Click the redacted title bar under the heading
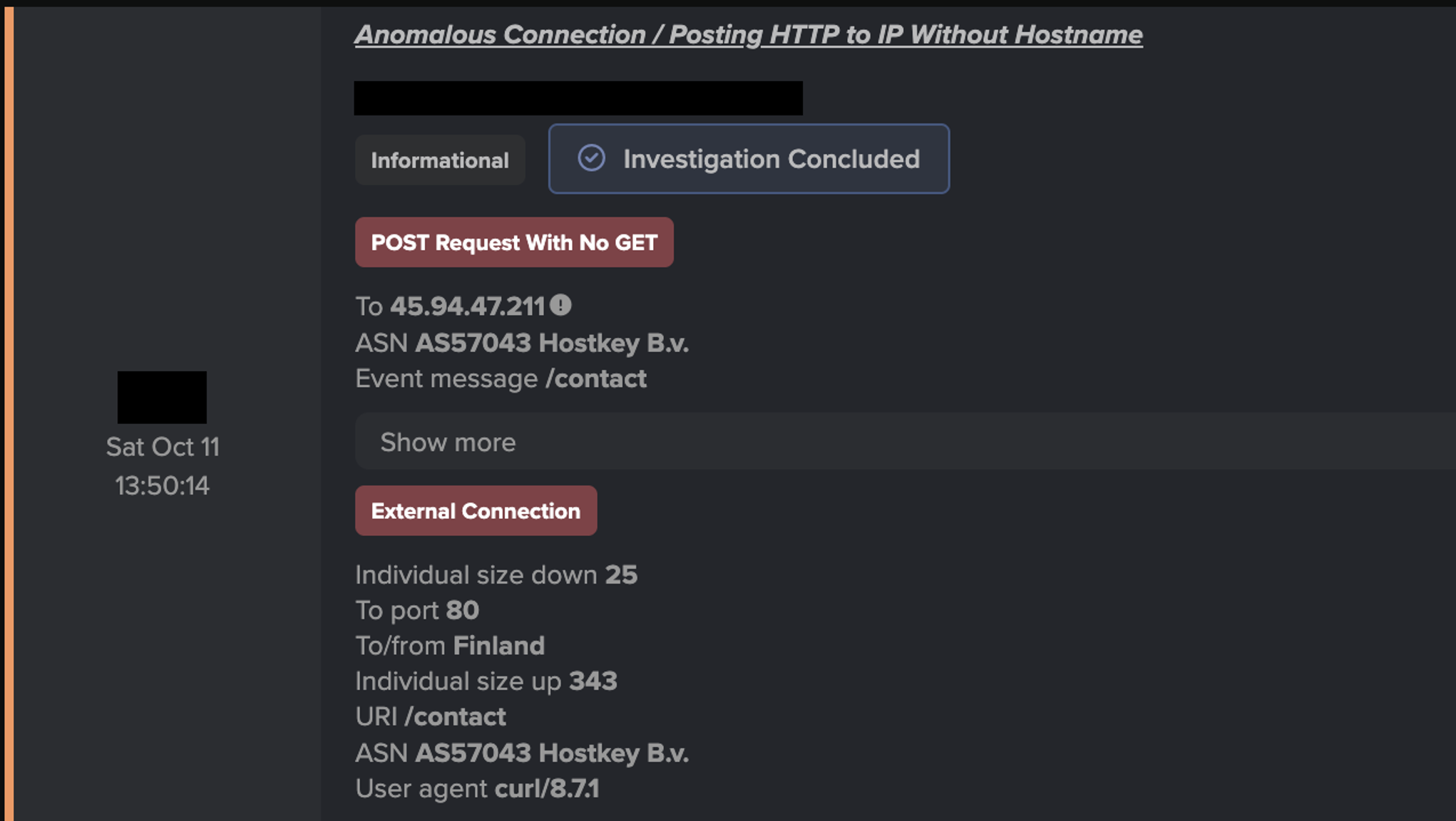The image size is (1456, 821). (x=578, y=98)
